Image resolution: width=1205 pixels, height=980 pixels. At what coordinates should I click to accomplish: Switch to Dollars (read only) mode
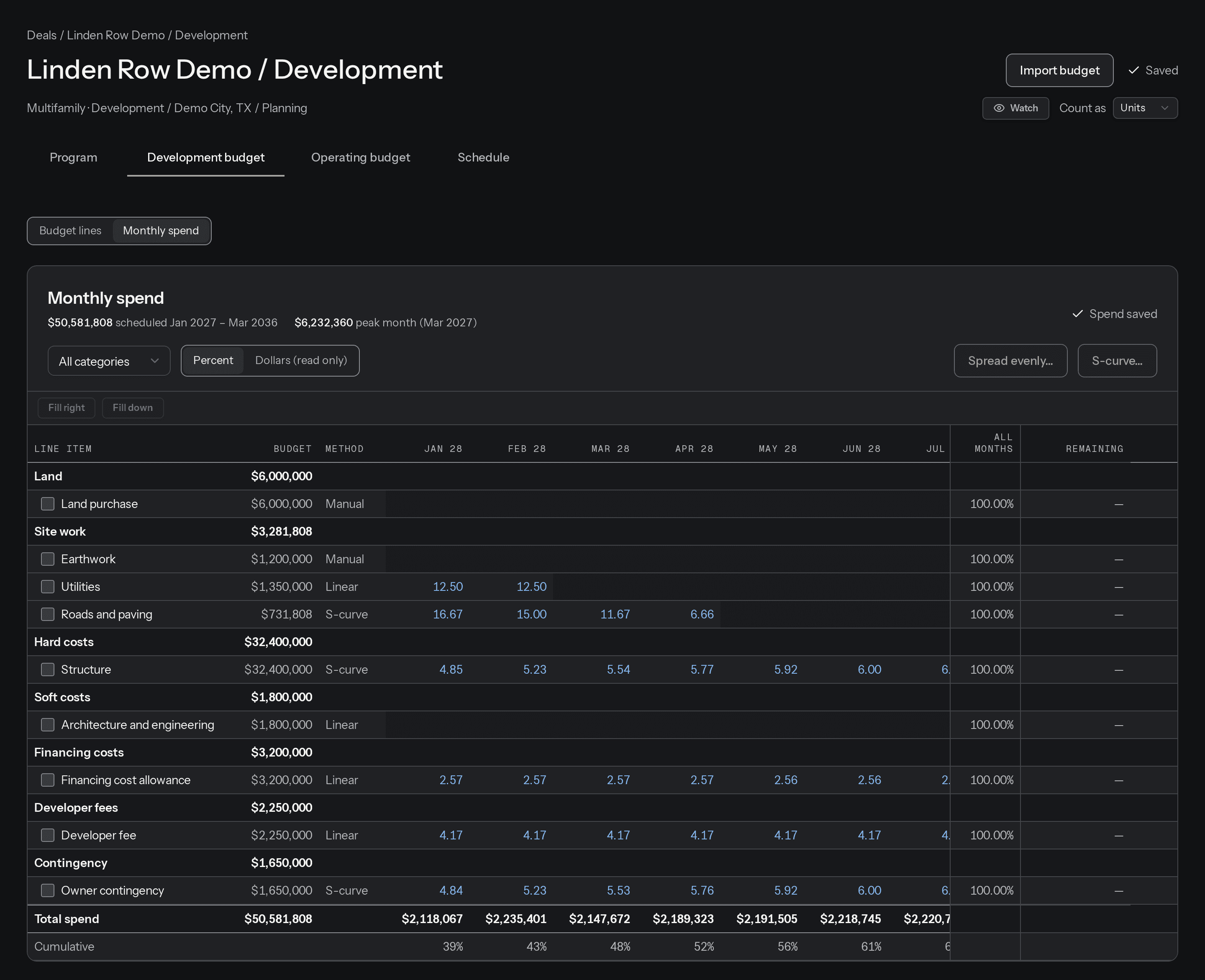pos(301,360)
